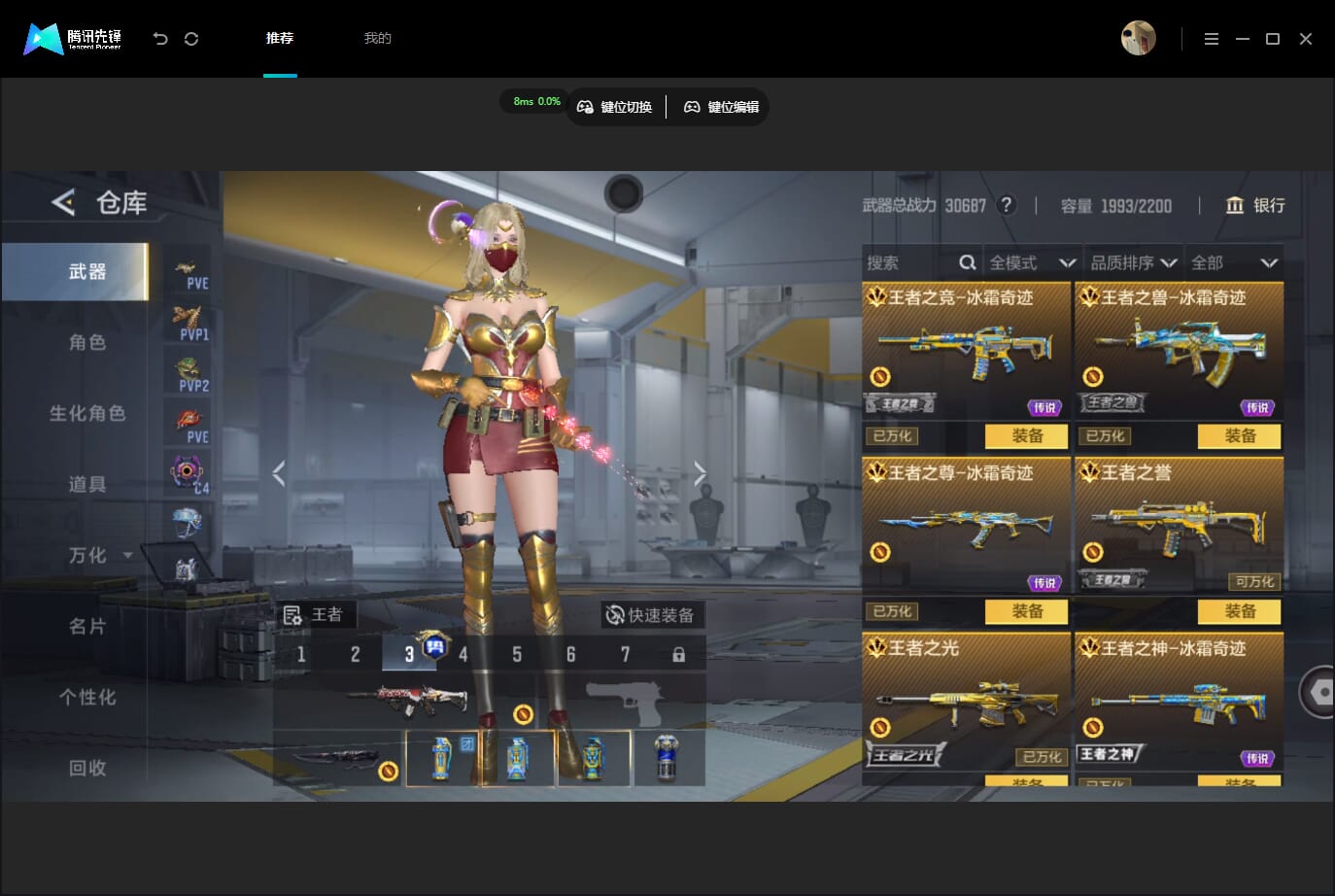Click the floating hexagon button at right edge
1335x896 pixels.
[1318, 691]
